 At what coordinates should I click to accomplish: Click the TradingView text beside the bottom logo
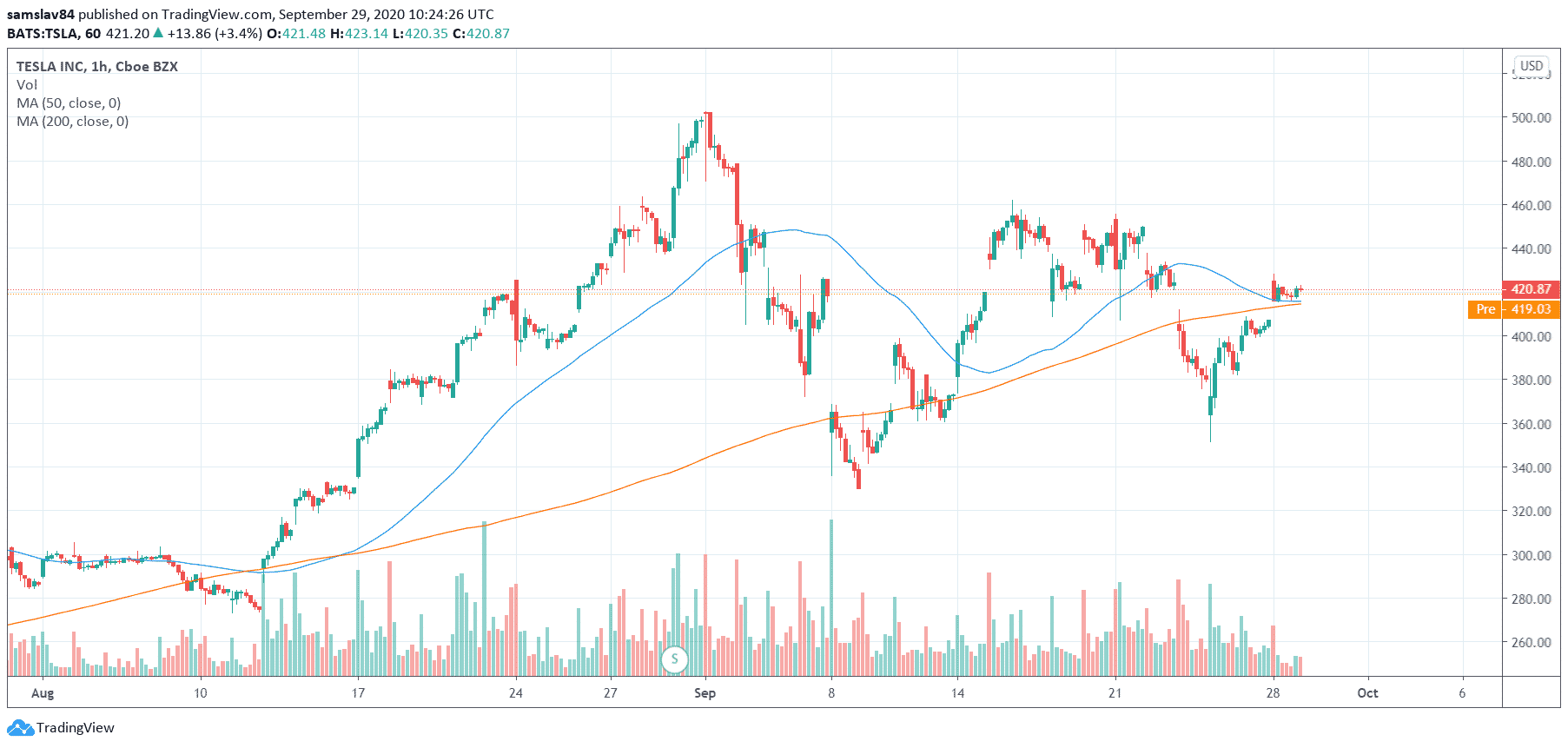coord(76,728)
